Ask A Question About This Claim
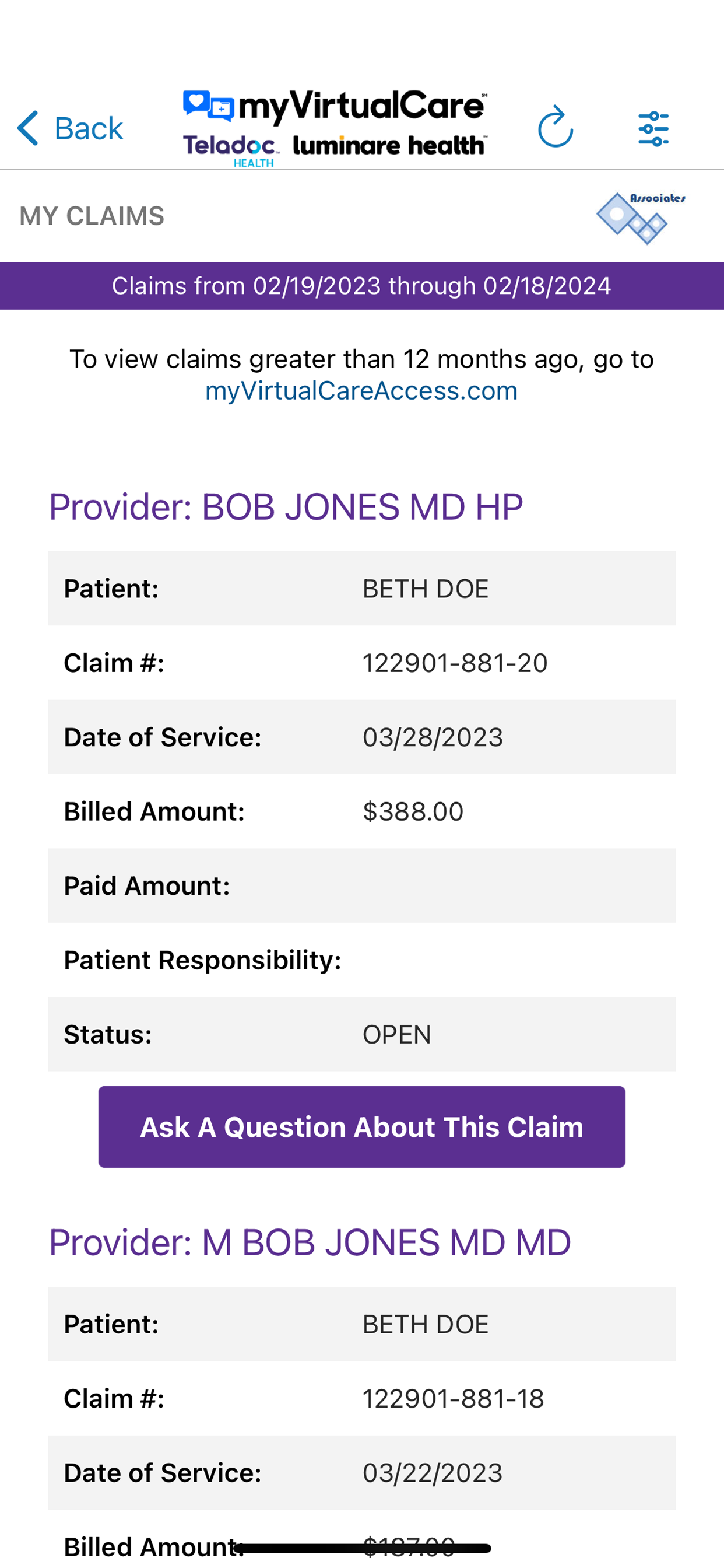This screenshot has width=724, height=1568. (x=361, y=1126)
